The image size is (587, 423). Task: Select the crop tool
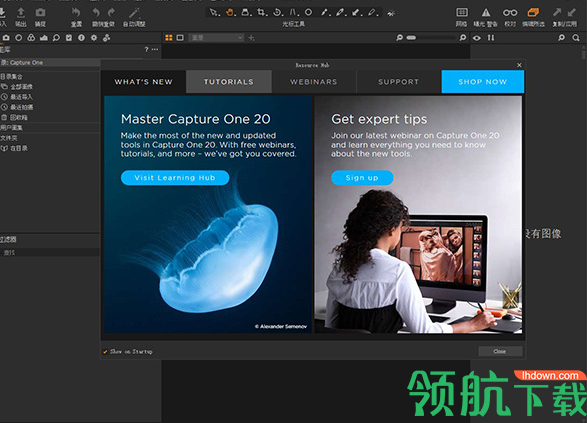261,13
